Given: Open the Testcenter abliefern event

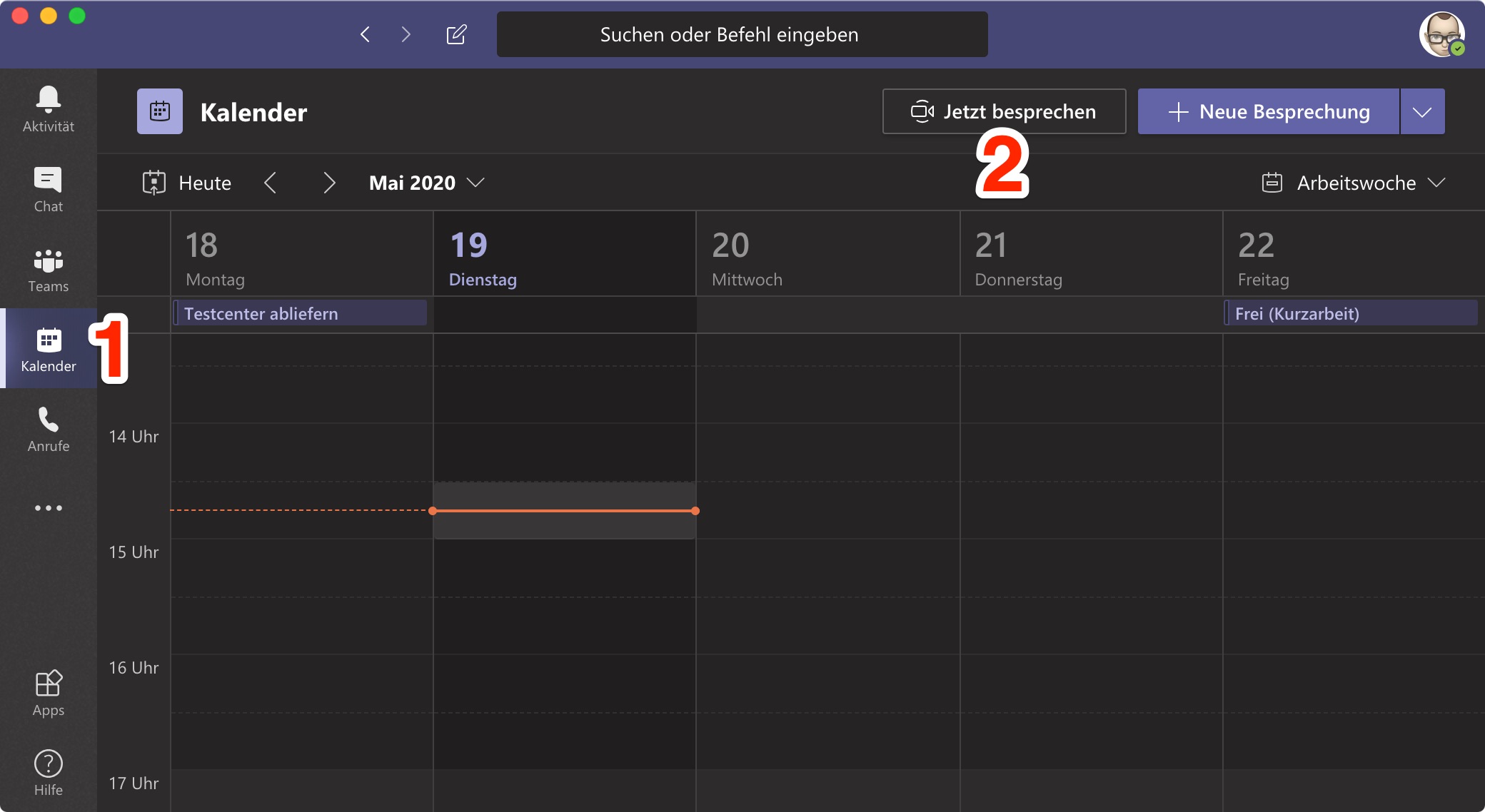Looking at the screenshot, I should point(300,313).
